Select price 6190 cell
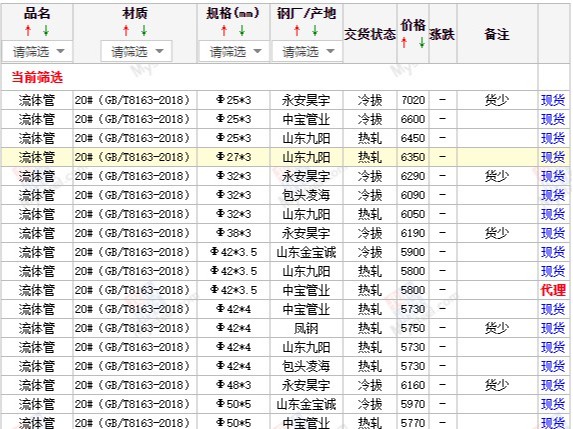 coord(413,233)
